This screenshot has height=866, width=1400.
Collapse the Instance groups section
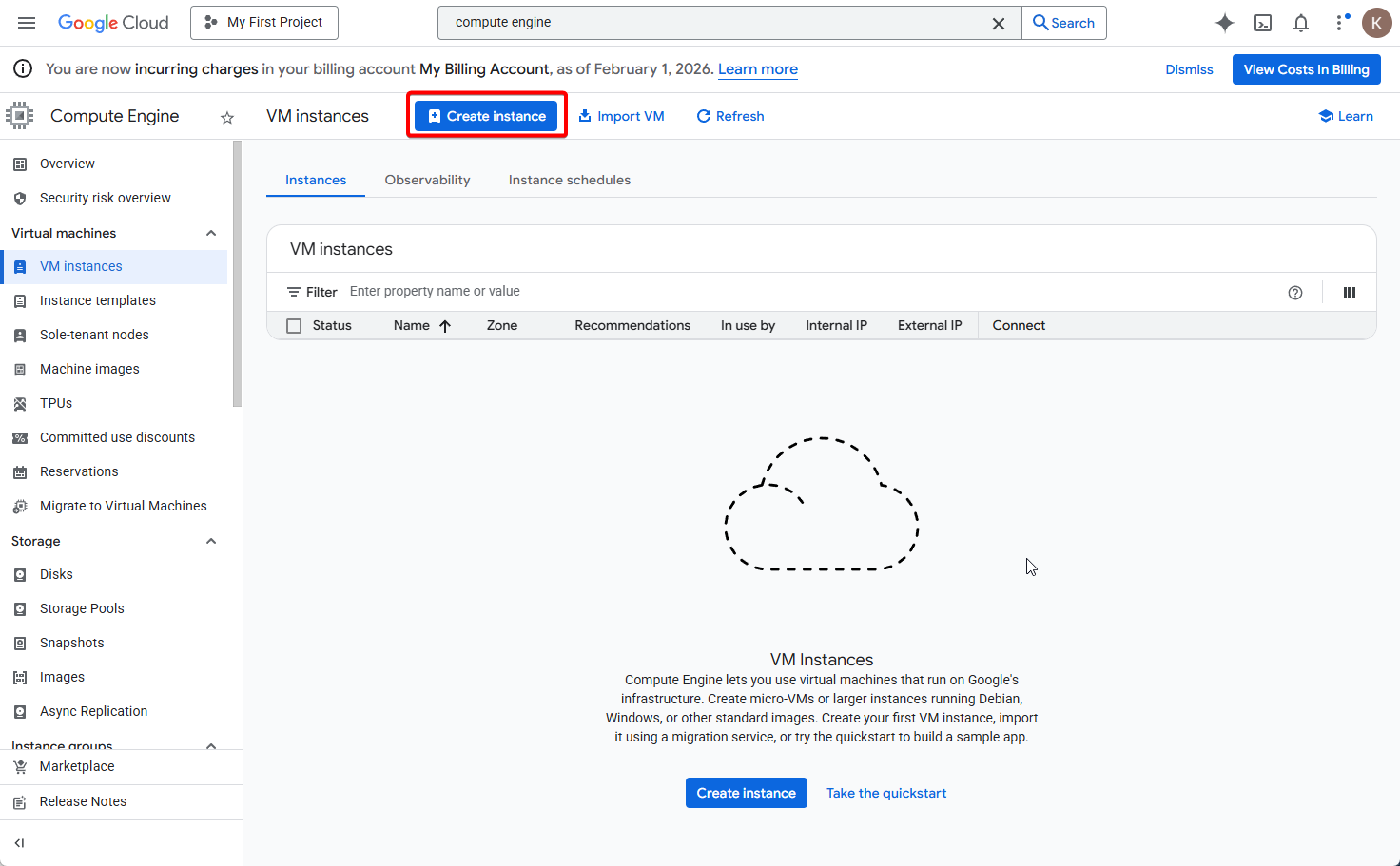tap(211, 745)
